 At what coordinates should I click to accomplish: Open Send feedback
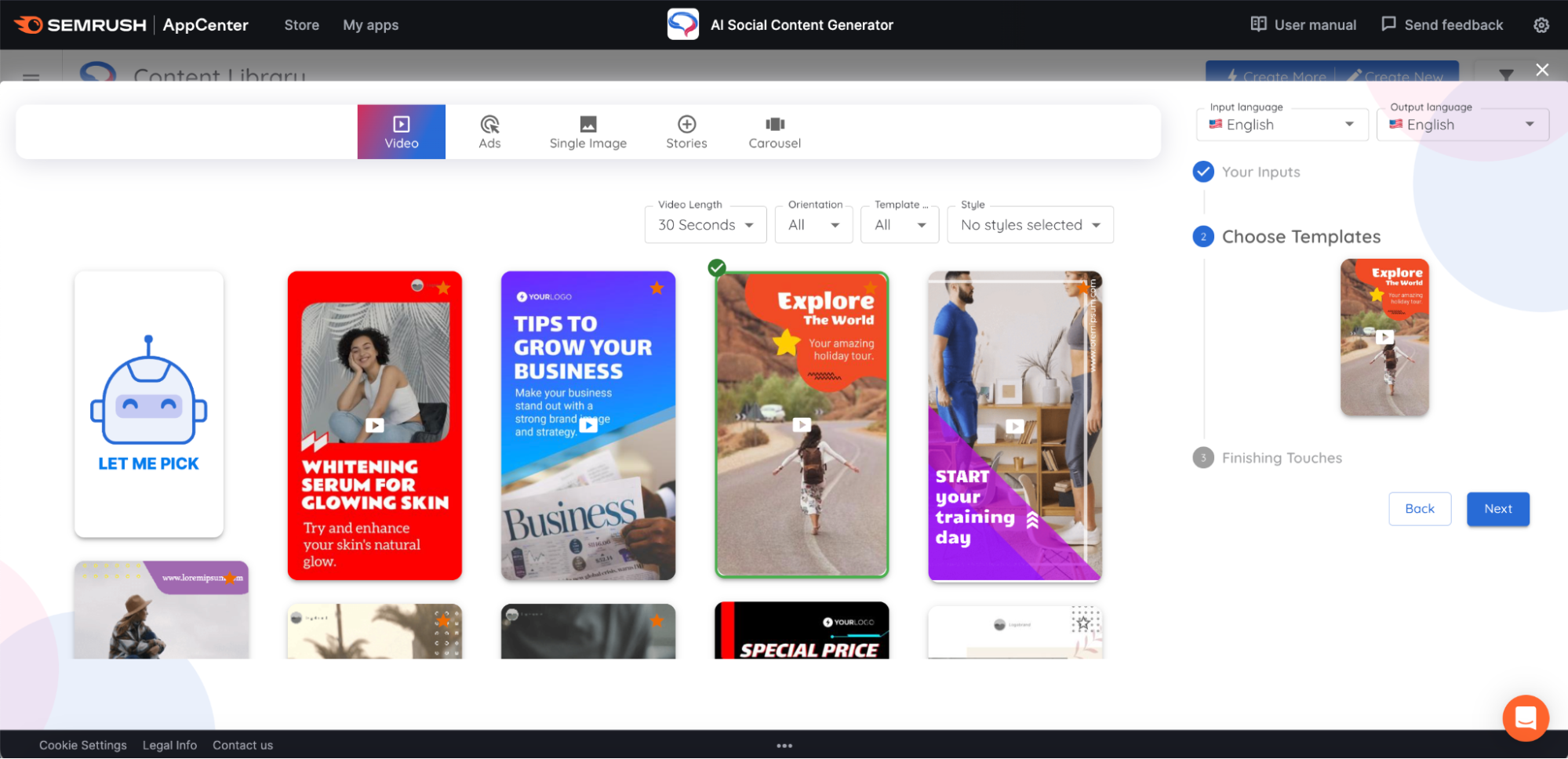tap(1442, 24)
